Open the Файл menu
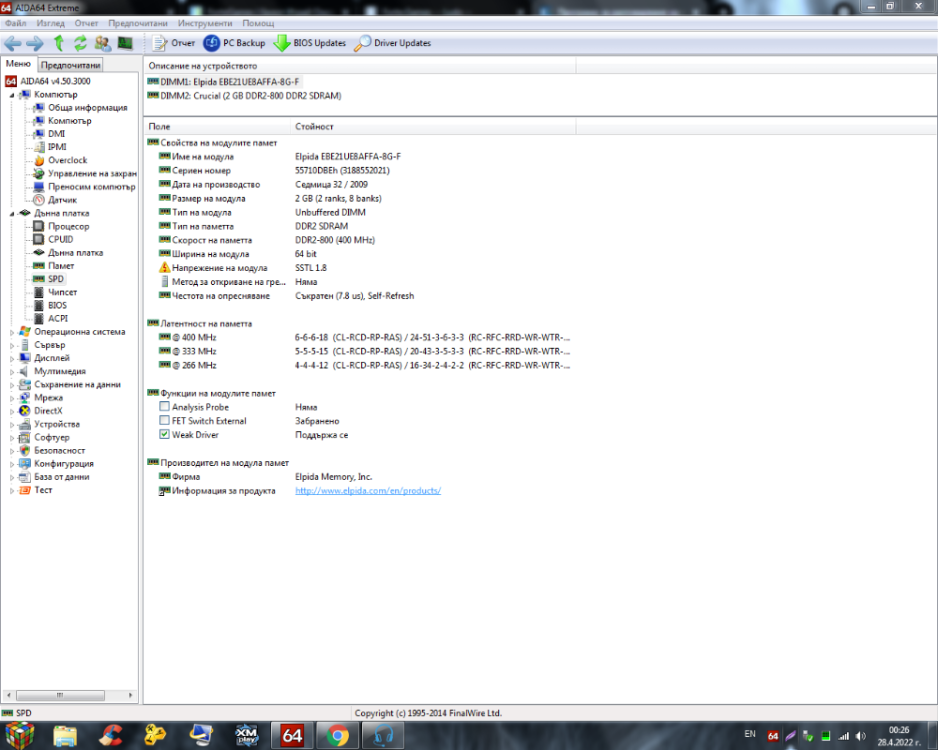The image size is (938, 750). click(16, 23)
